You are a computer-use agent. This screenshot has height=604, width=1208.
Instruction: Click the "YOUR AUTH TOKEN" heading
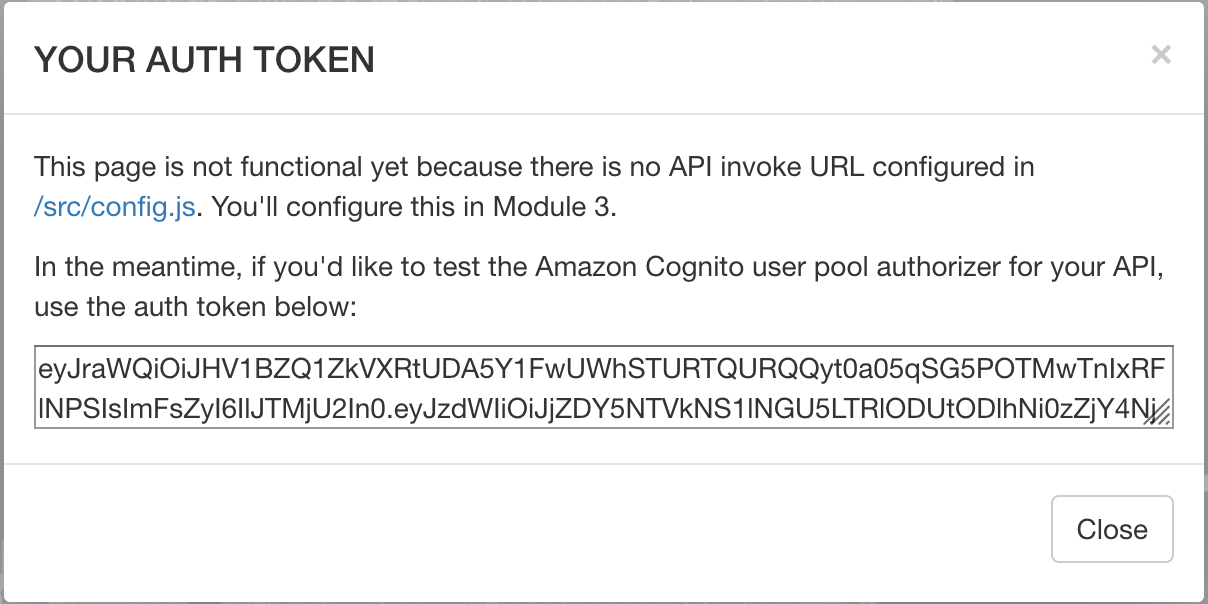[204, 61]
